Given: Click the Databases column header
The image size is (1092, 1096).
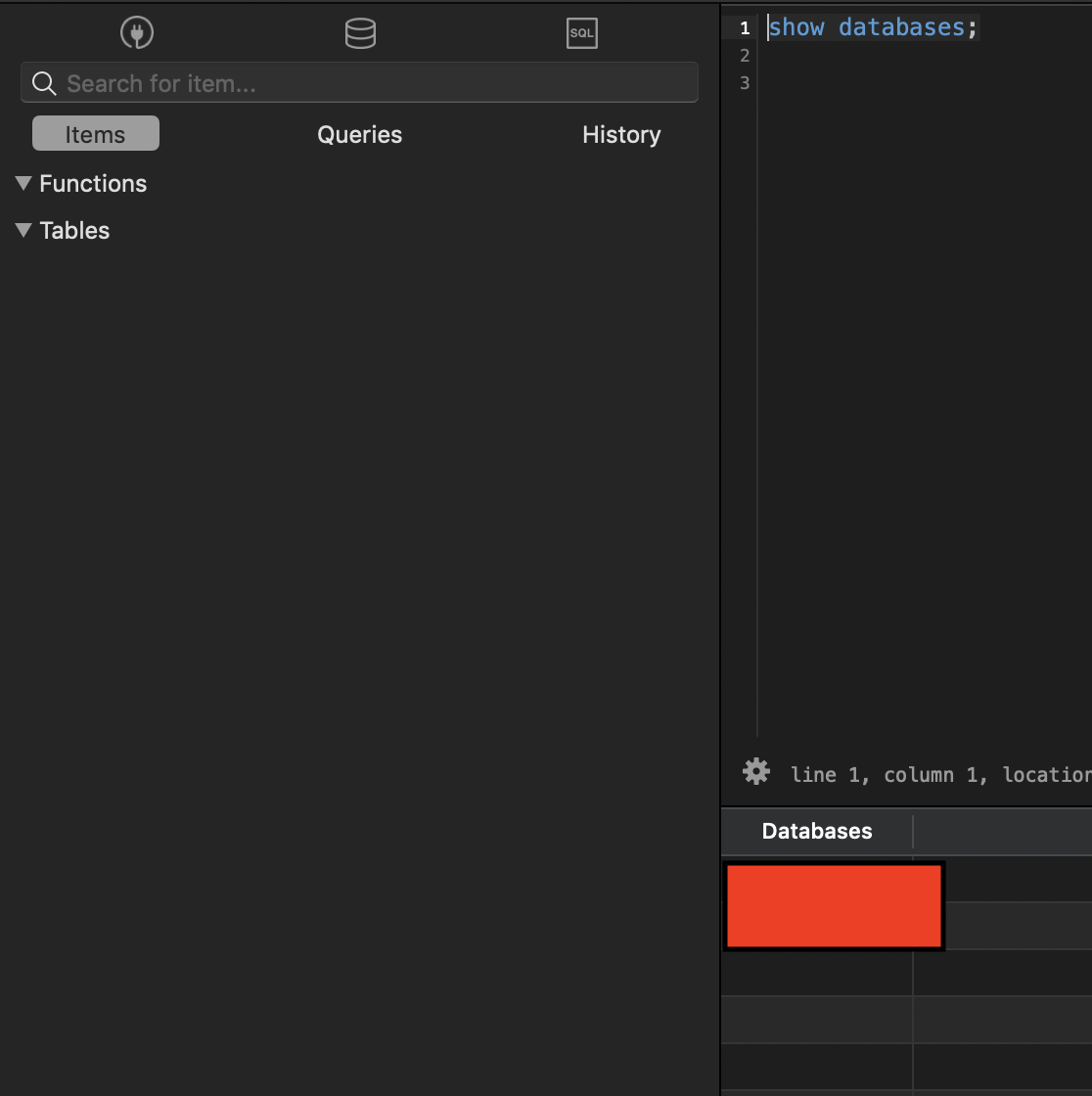Looking at the screenshot, I should pyautogui.click(x=816, y=831).
